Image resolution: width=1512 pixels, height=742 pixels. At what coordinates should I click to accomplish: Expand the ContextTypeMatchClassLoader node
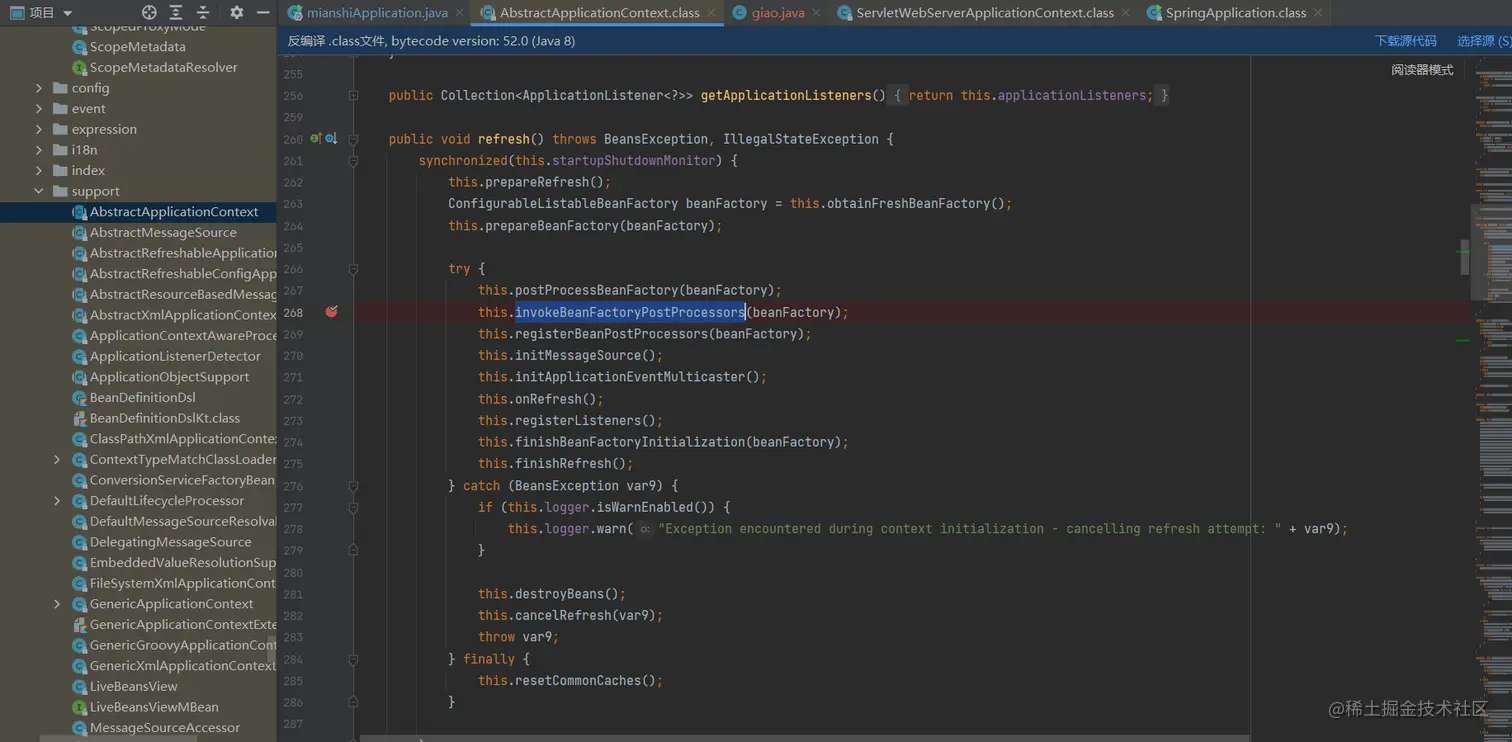click(57, 460)
